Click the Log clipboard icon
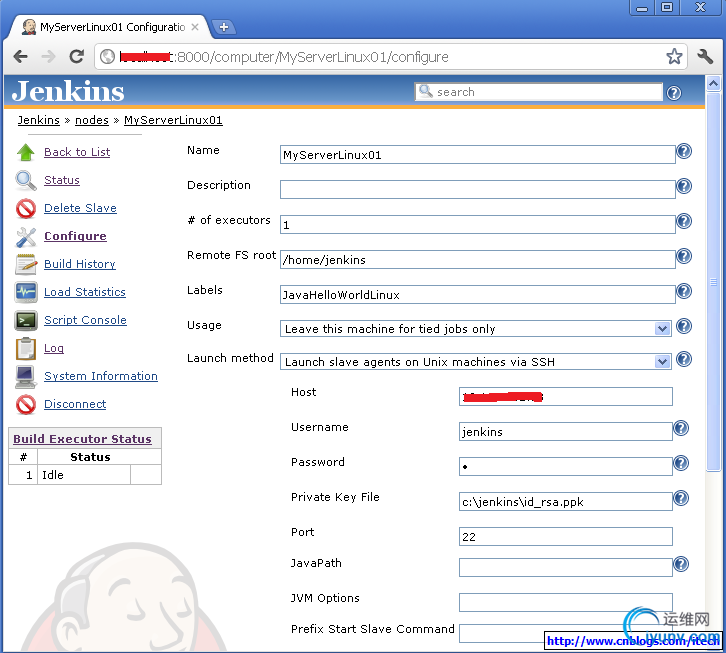Screen dimensions: 726x653 tap(26, 348)
